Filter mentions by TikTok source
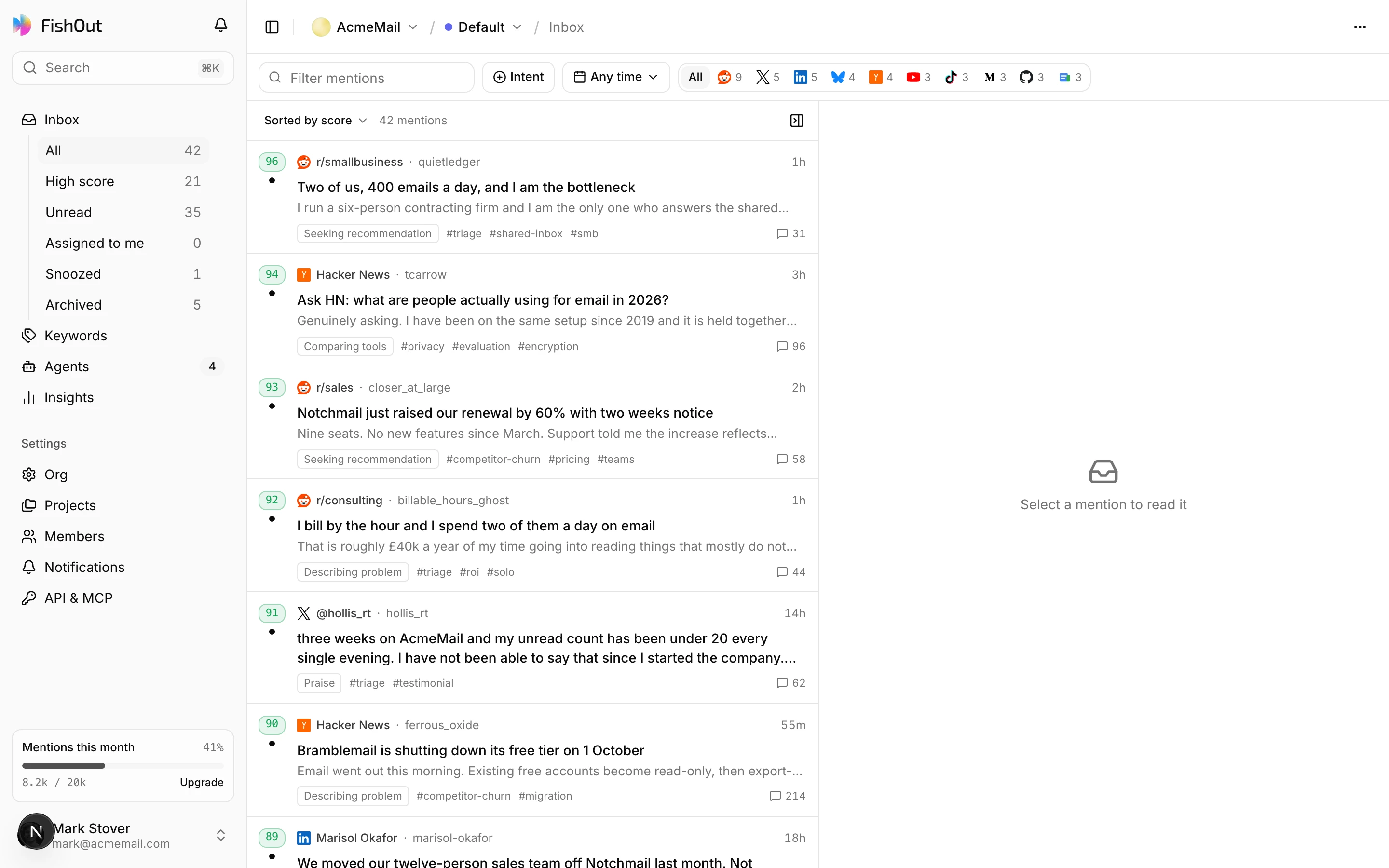 (956, 77)
